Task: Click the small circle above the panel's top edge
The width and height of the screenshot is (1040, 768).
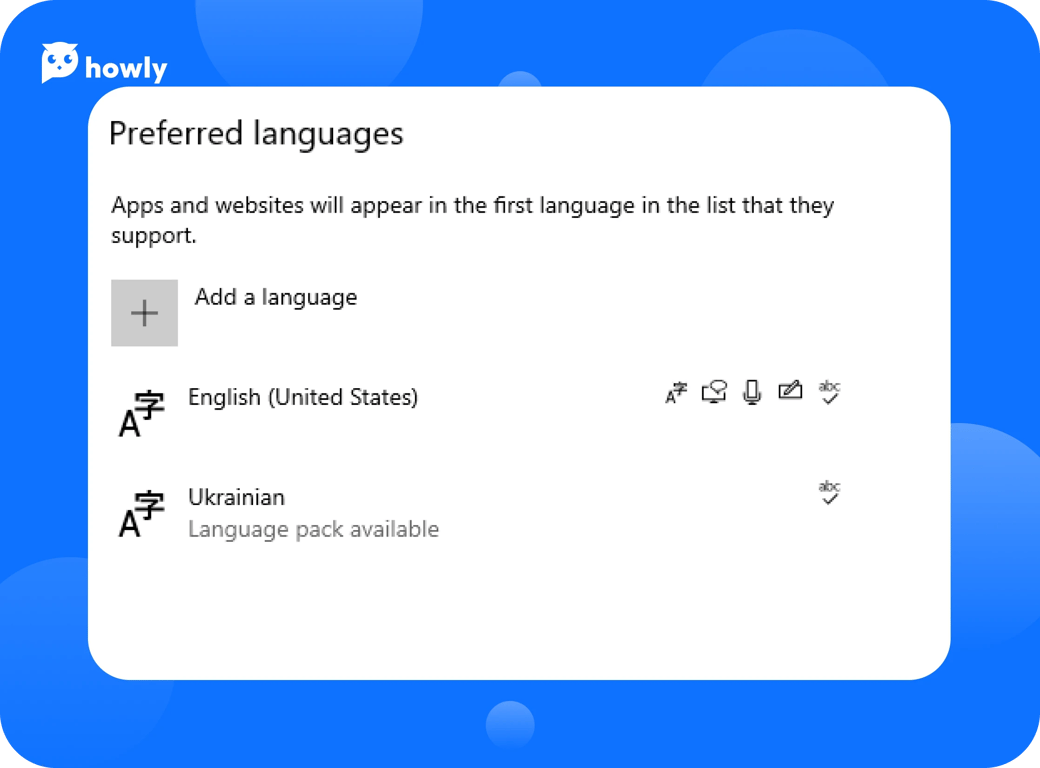Action: coord(520,79)
